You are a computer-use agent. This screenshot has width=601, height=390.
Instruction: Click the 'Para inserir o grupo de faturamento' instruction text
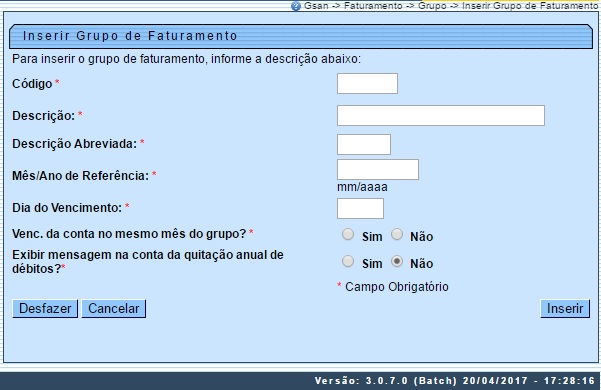coord(186,59)
